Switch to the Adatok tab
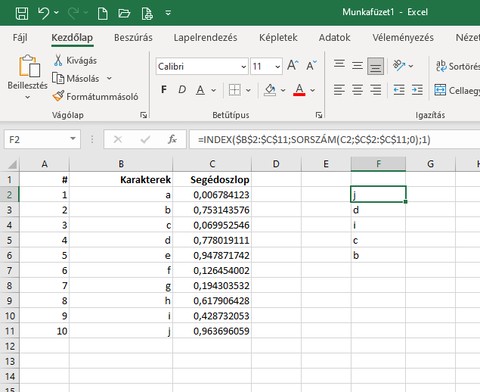480x392 pixels. (x=334, y=37)
